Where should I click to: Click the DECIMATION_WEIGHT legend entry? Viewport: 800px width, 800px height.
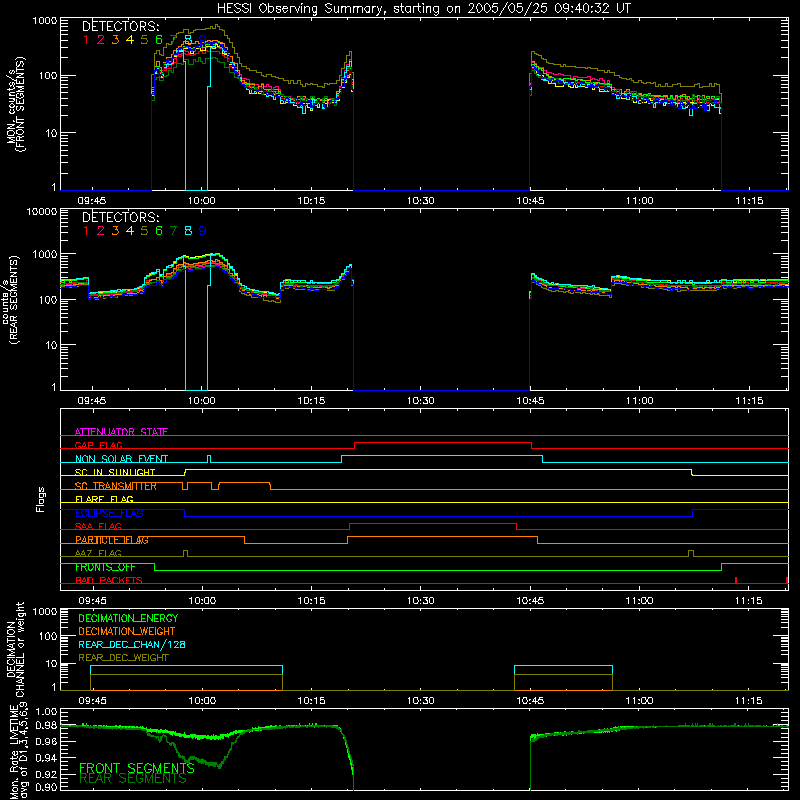[127, 631]
